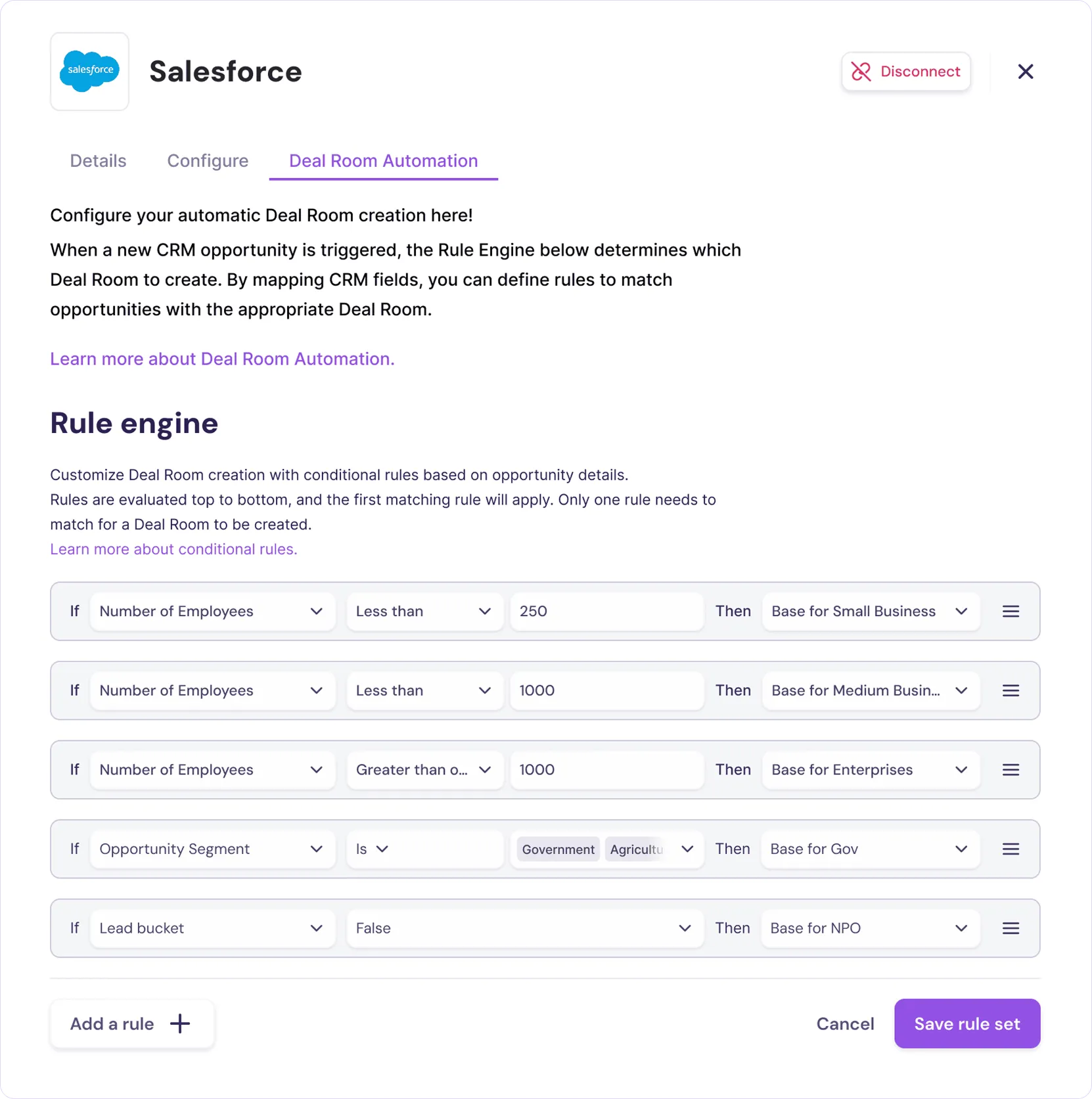Open Learn more about Deal Room Automation link

tap(222, 359)
